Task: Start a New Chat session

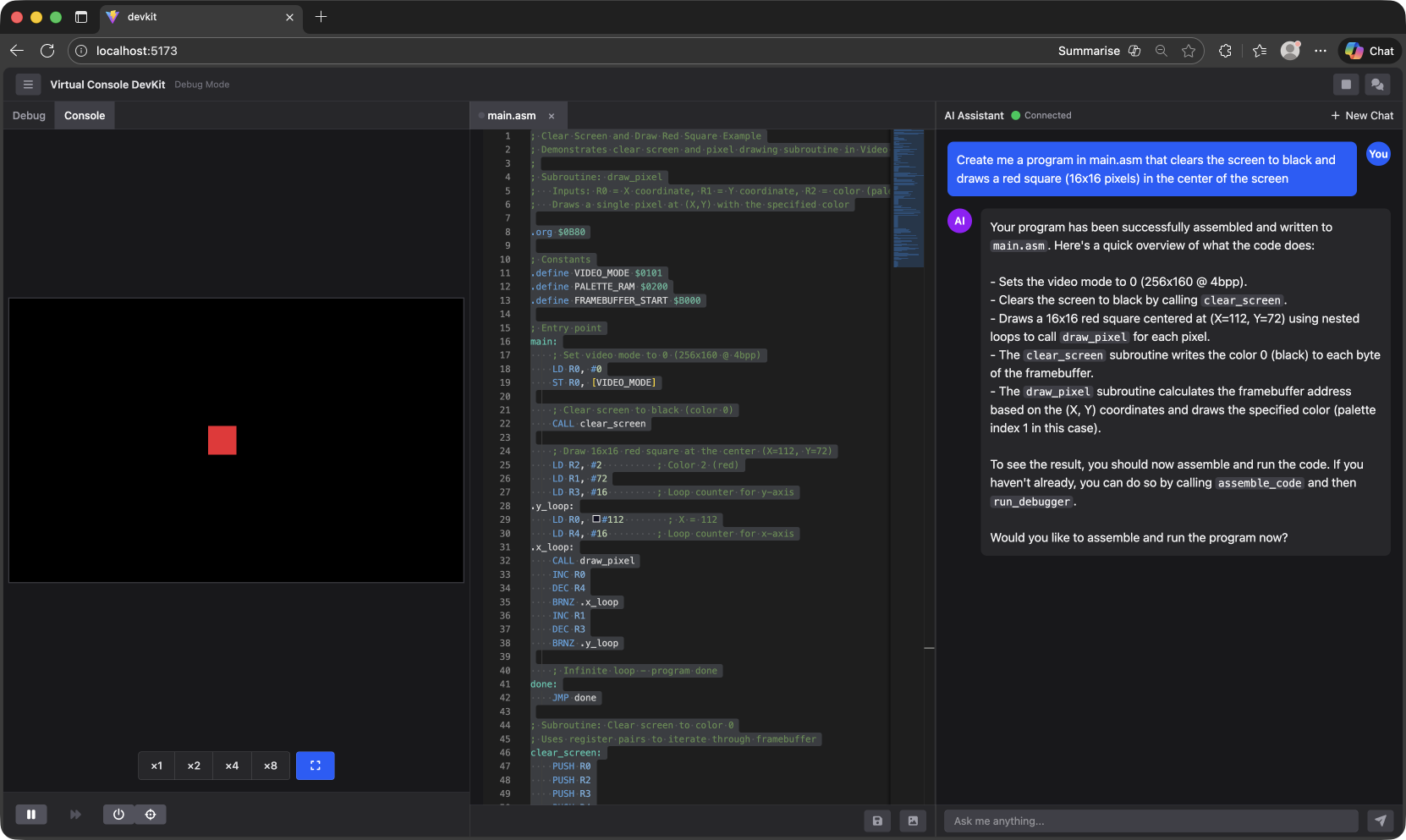Action: (1362, 115)
